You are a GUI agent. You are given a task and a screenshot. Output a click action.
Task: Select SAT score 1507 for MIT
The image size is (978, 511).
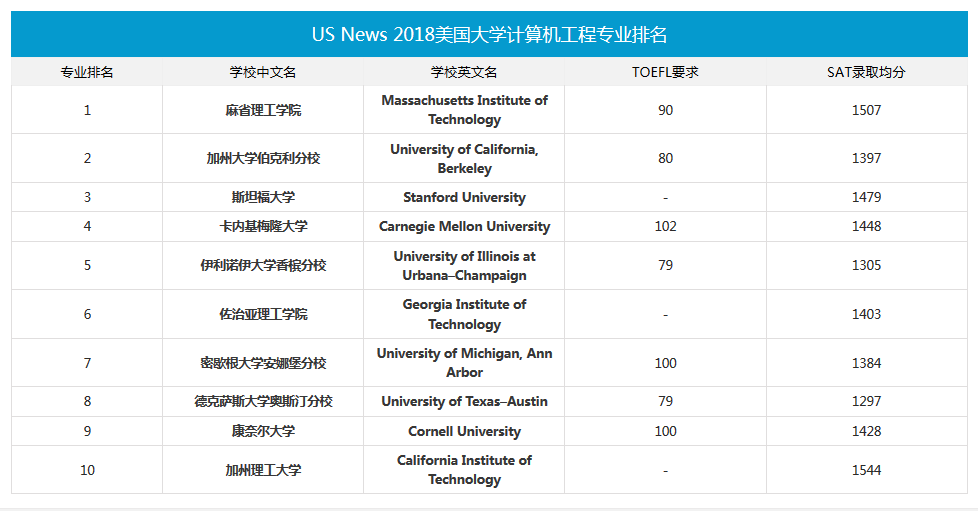pos(866,110)
